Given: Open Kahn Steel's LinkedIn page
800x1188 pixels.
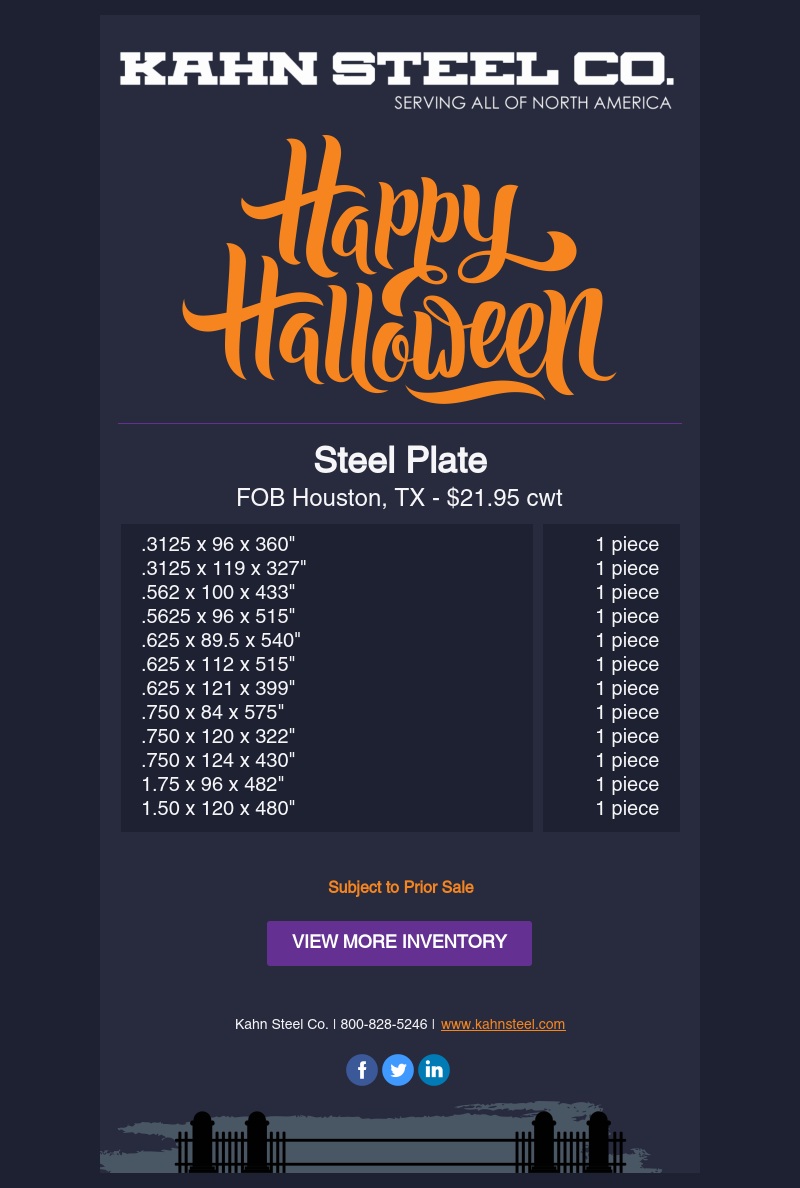Looking at the screenshot, I should point(434,1069).
